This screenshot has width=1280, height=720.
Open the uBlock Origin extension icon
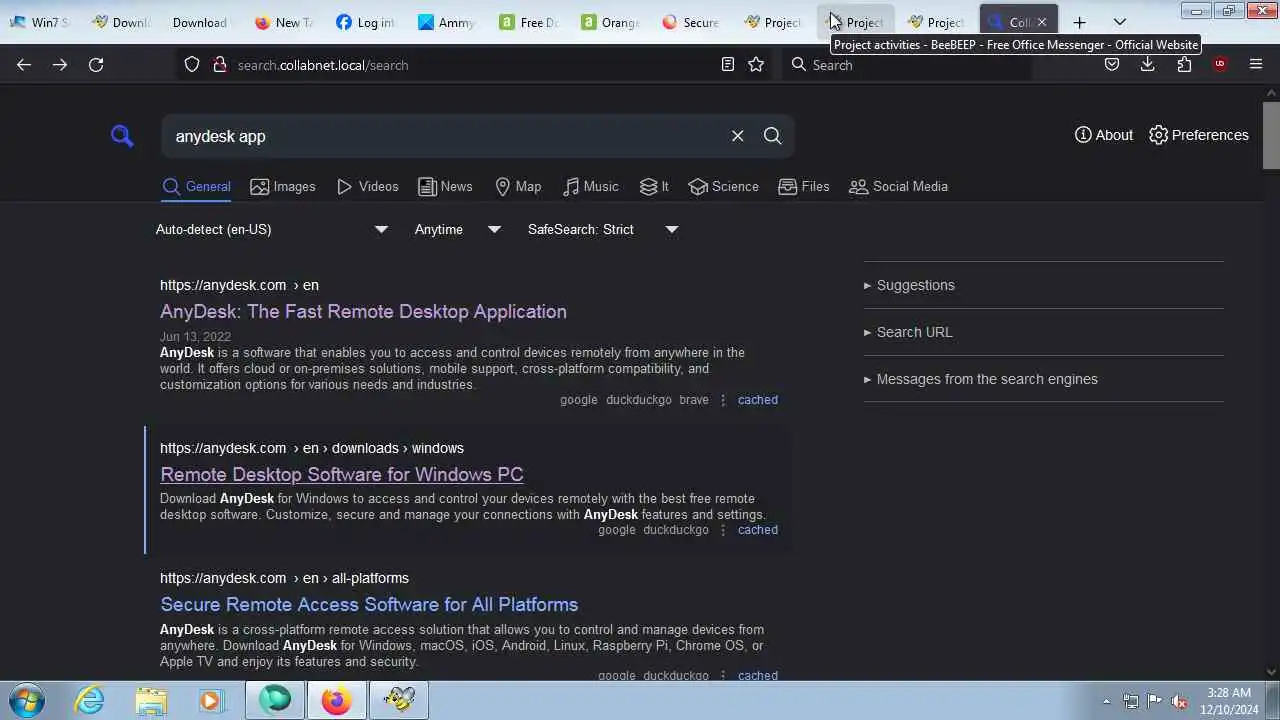coord(1219,64)
